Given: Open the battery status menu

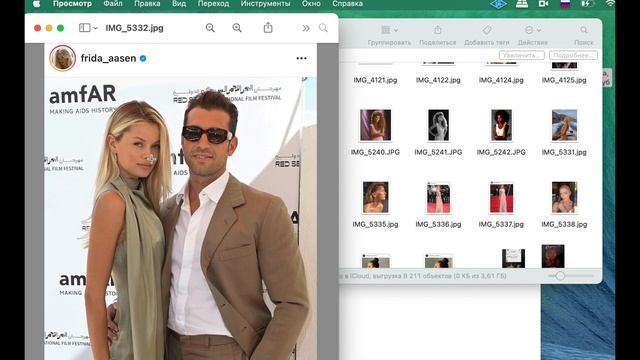Looking at the screenshot, I should click(586, 4).
